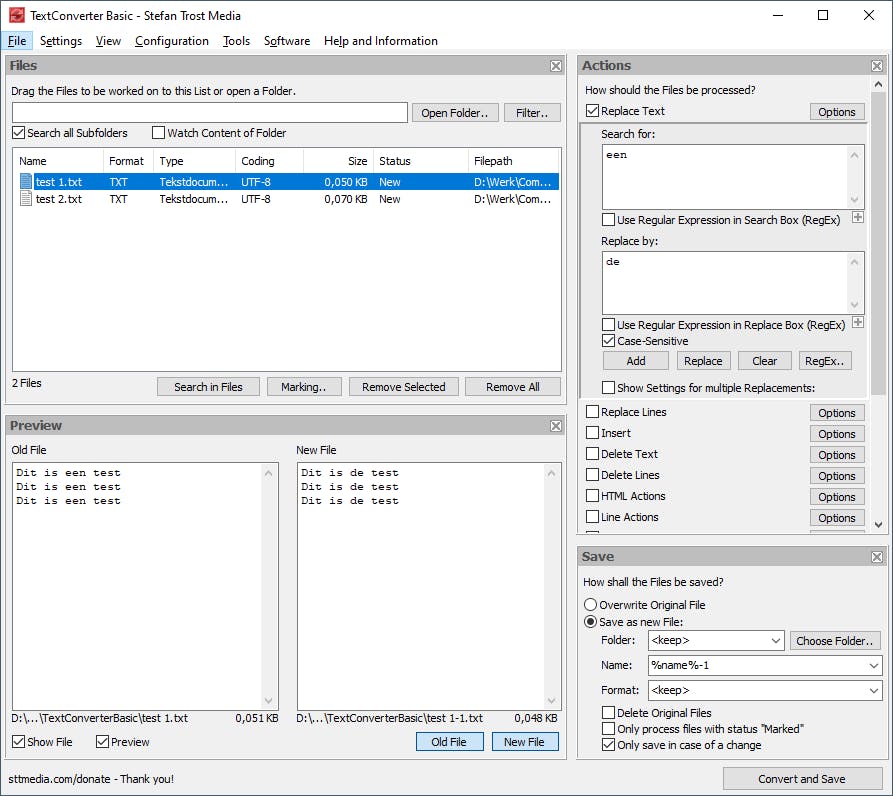This screenshot has width=893, height=796.
Task: Click the New File preview button
Action: [x=525, y=741]
